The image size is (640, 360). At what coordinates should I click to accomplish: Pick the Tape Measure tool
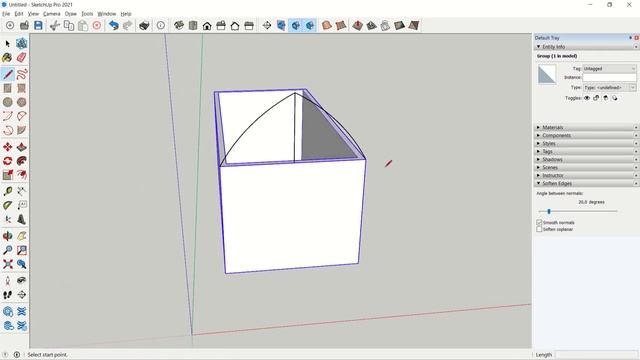click(x=7, y=191)
